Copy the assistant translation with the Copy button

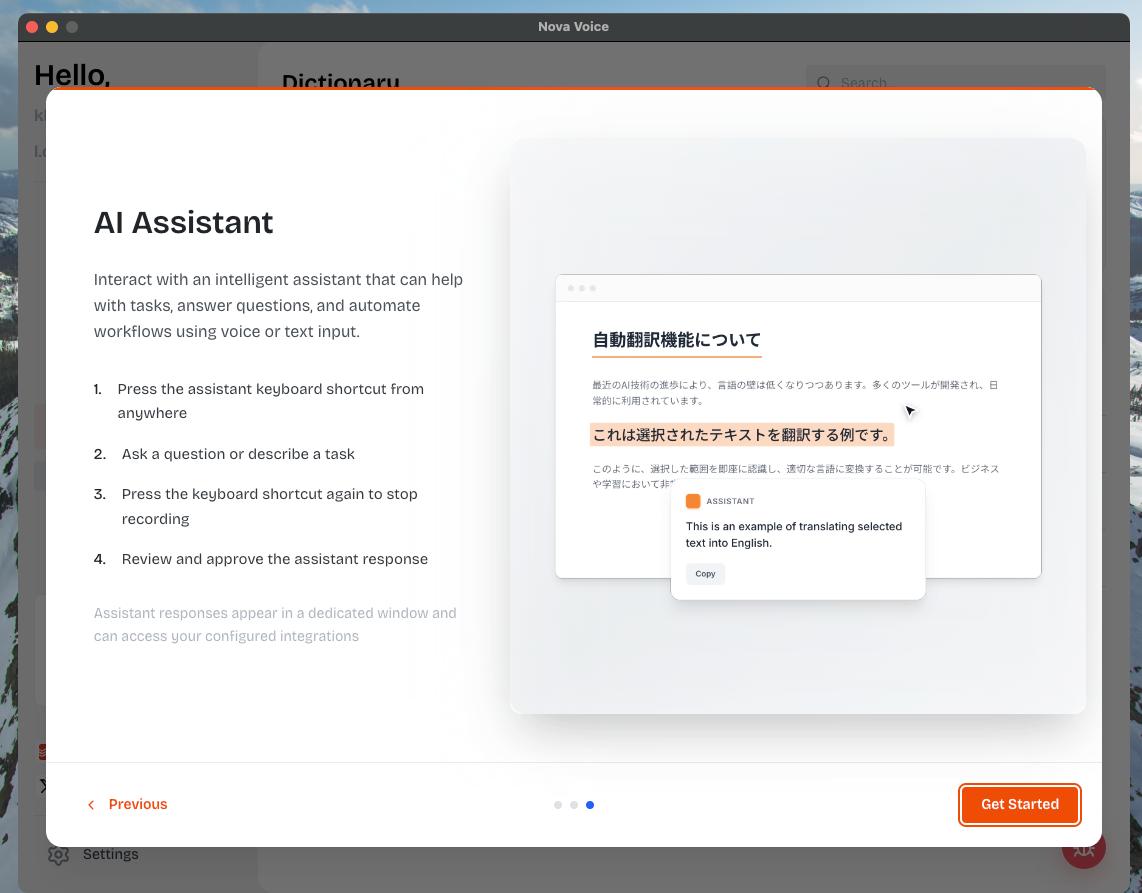(705, 574)
